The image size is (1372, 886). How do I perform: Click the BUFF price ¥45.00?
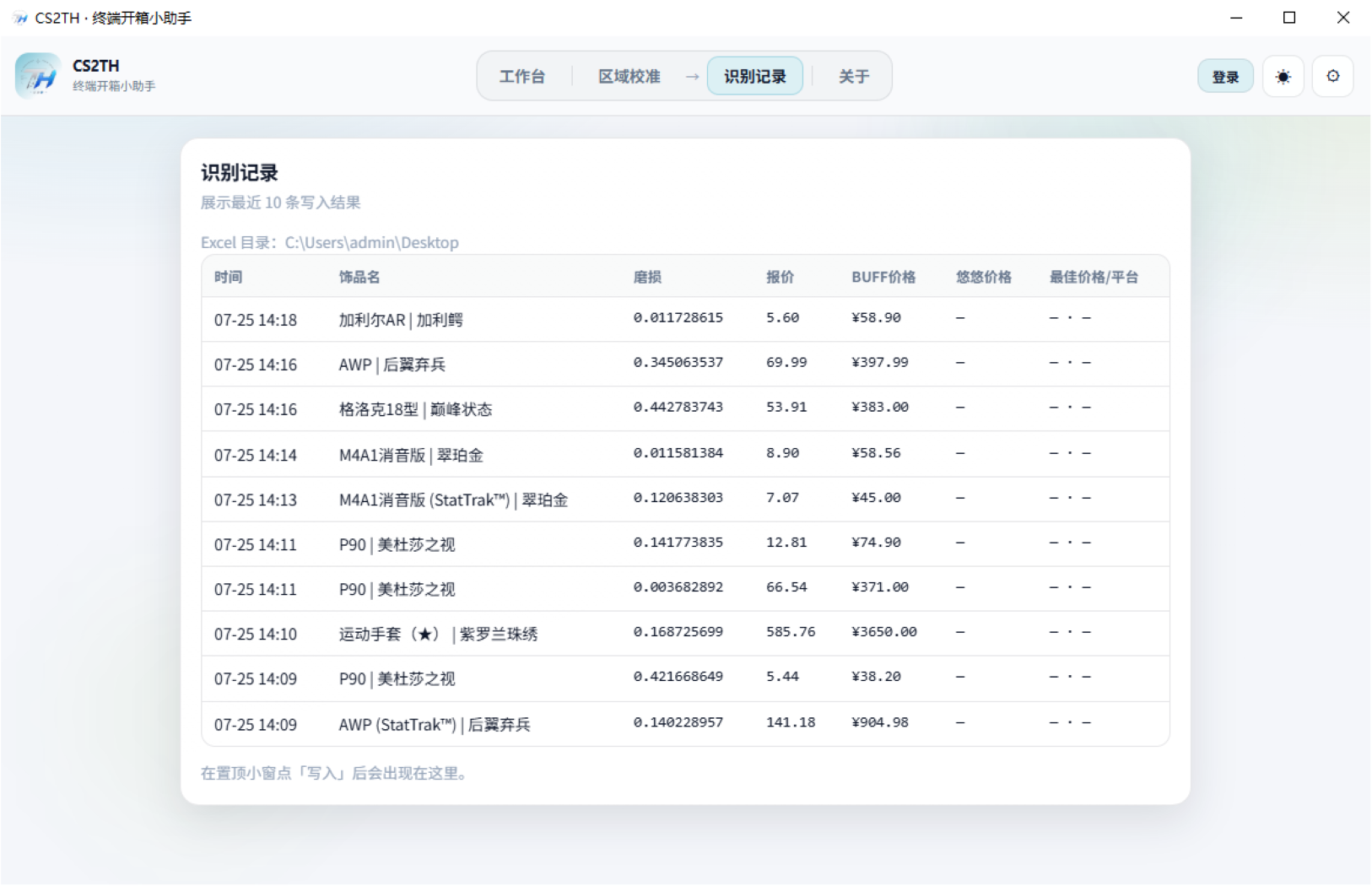(876, 498)
